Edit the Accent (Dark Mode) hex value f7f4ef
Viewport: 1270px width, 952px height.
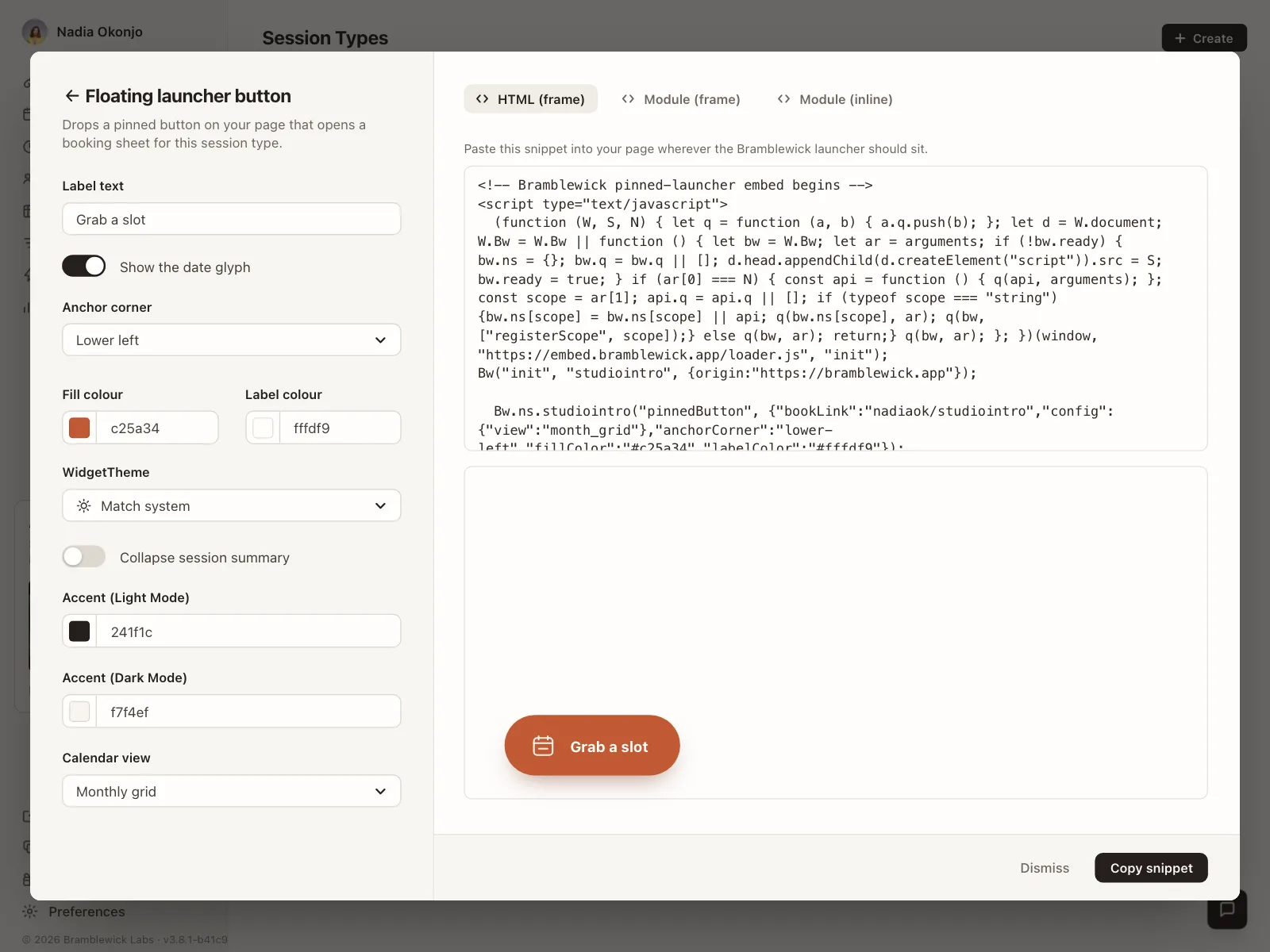(248, 712)
